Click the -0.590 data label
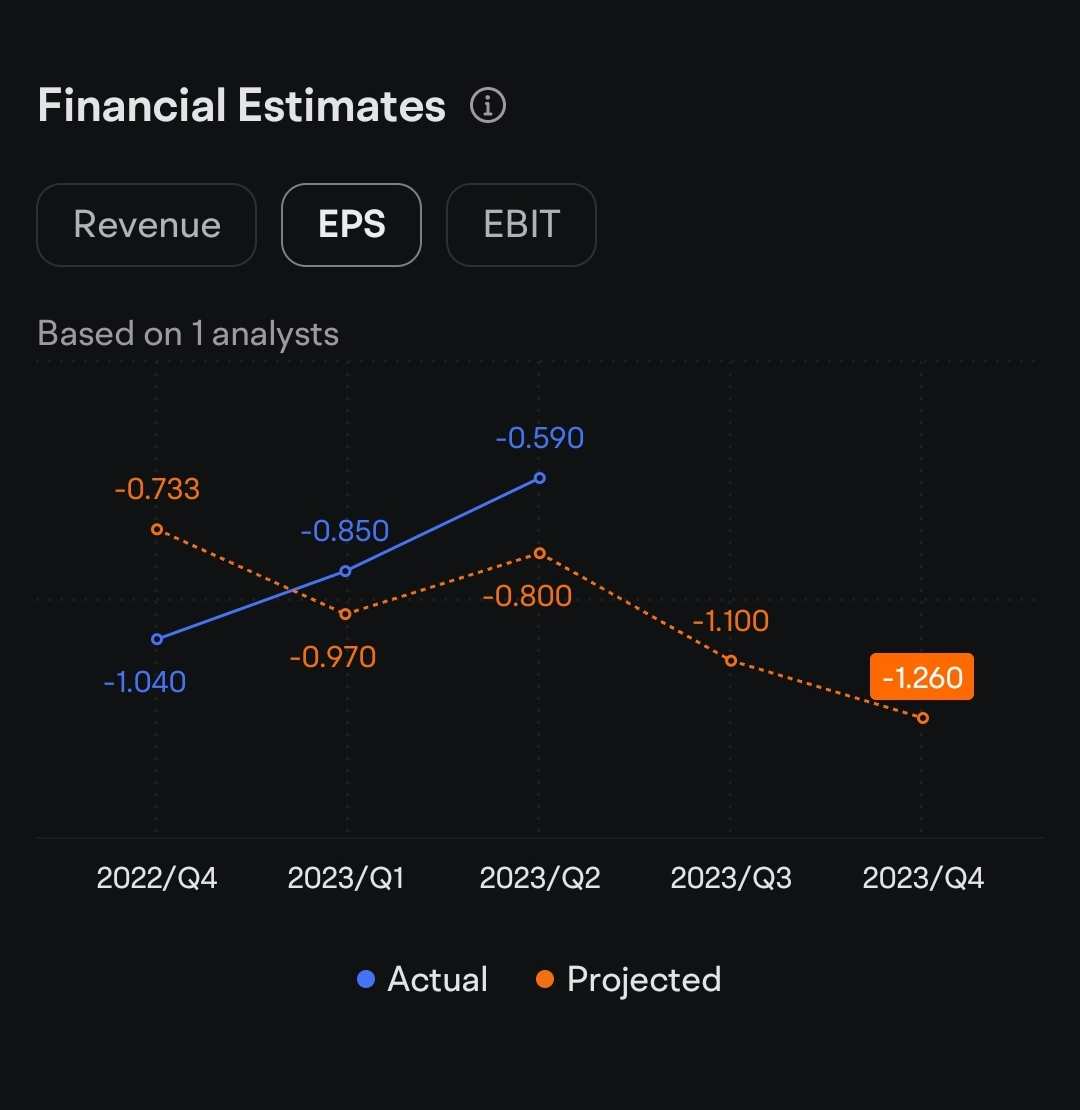Image resolution: width=1080 pixels, height=1110 pixels. click(540, 437)
